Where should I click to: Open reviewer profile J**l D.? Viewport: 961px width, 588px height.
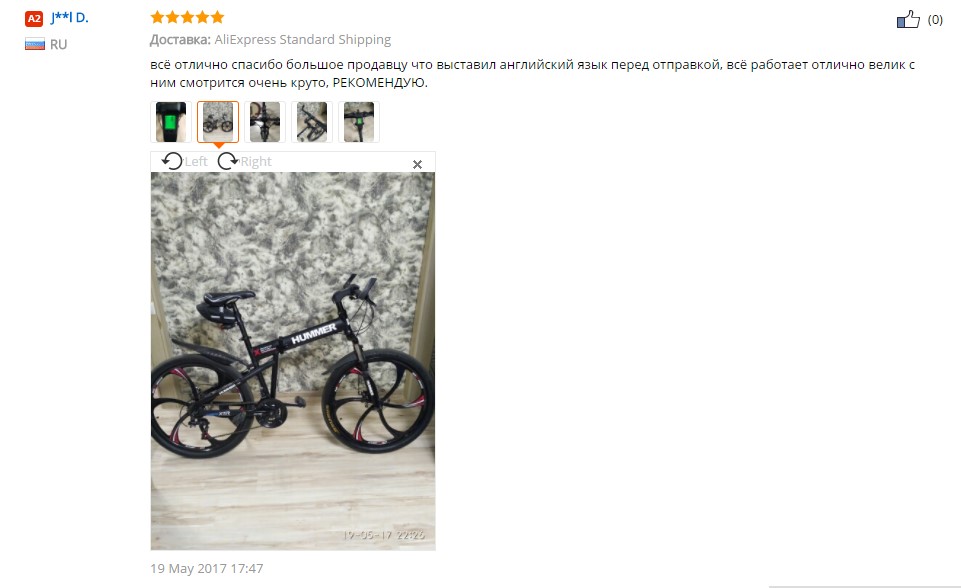pyautogui.click(x=69, y=18)
